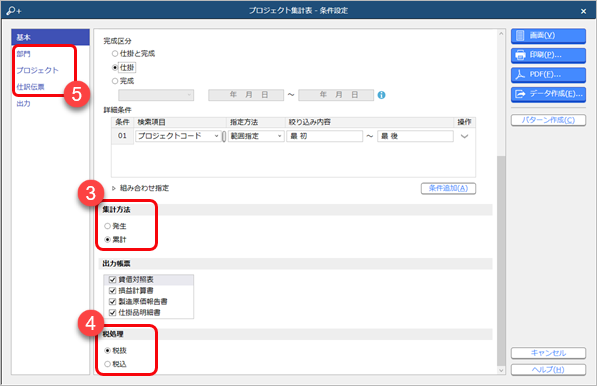Toggle the 損益計算書 checkbox
This screenshot has height=386, width=597.
point(112,291)
